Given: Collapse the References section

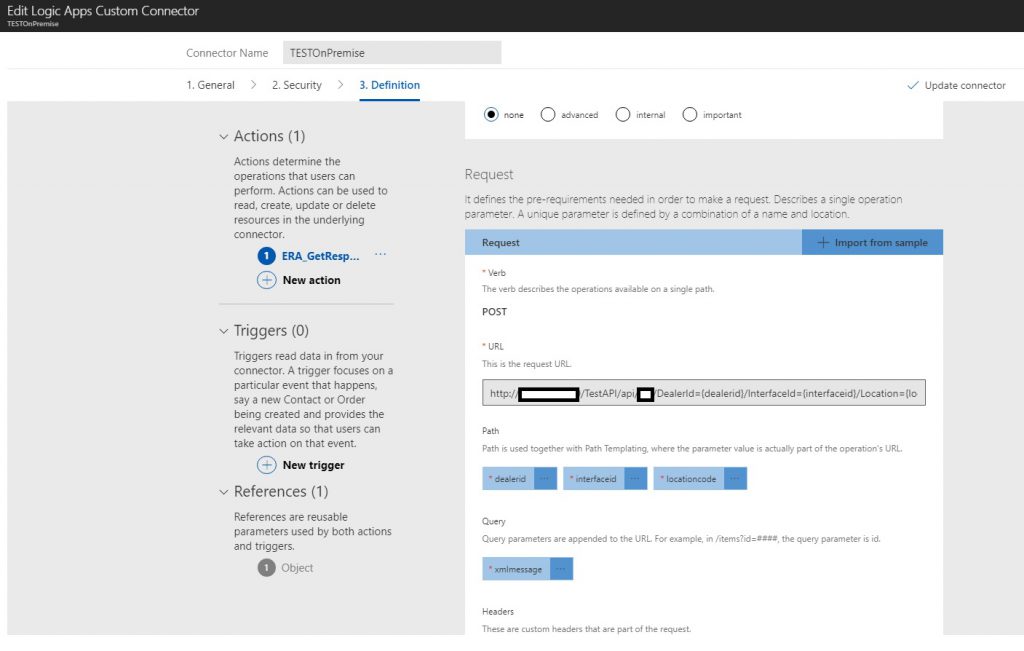Looking at the screenshot, I should (224, 491).
